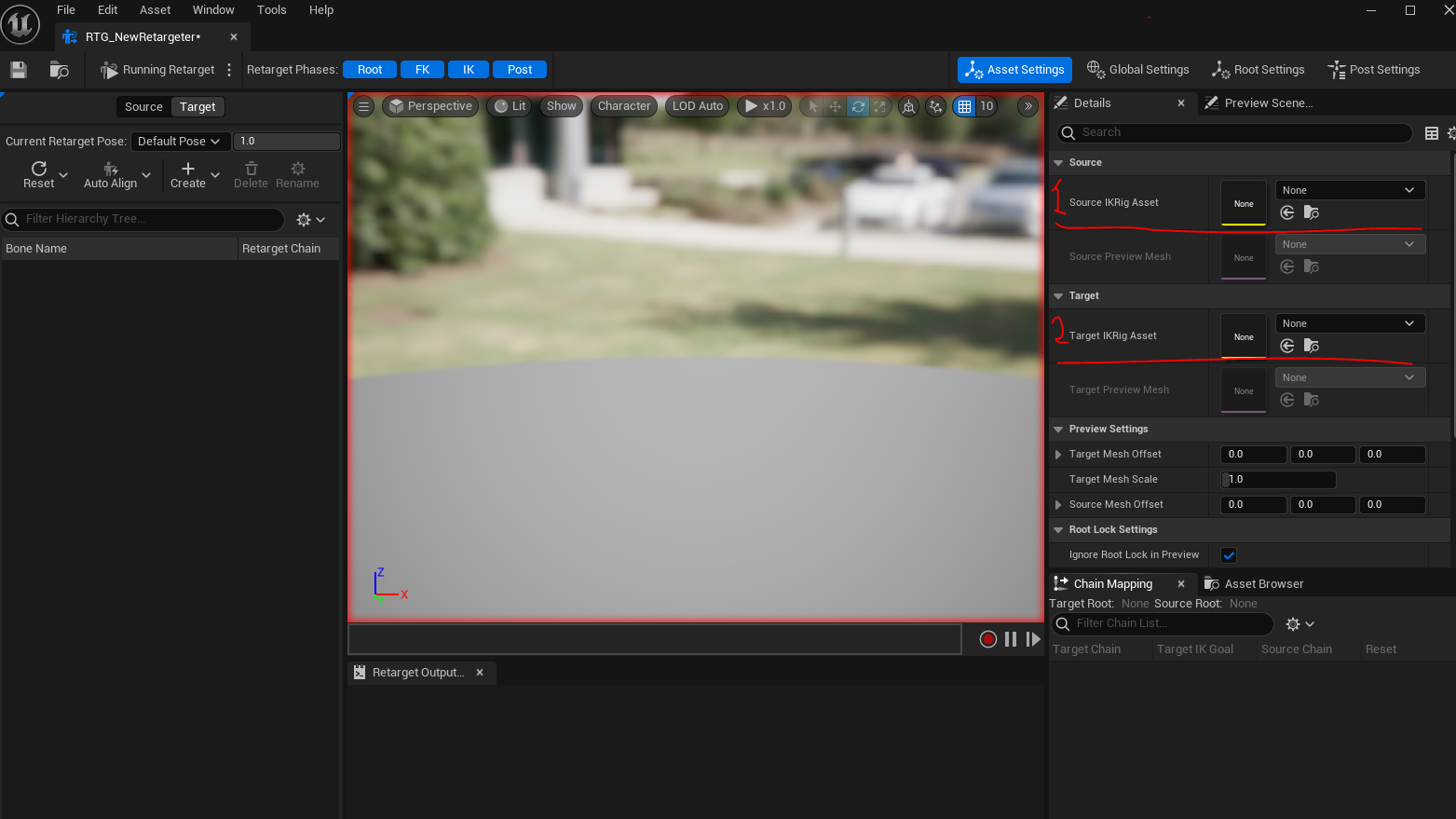Use selected asset for Source IKRig Asset

pos(1287,213)
